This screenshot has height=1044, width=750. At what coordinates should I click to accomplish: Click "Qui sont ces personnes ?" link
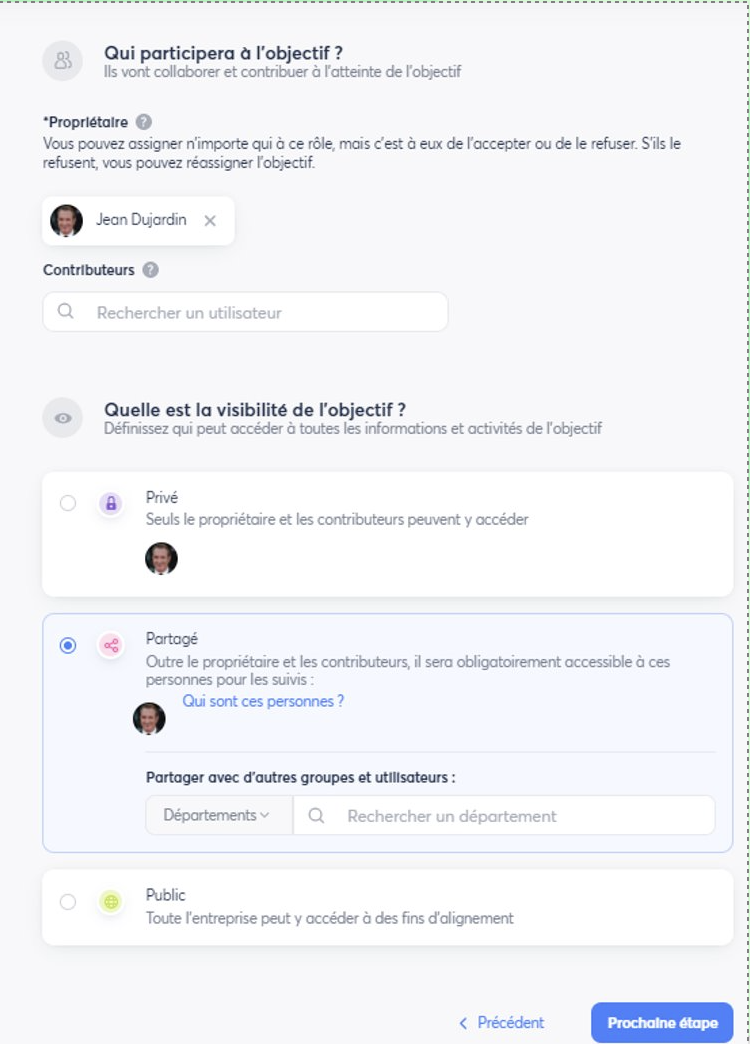263,701
